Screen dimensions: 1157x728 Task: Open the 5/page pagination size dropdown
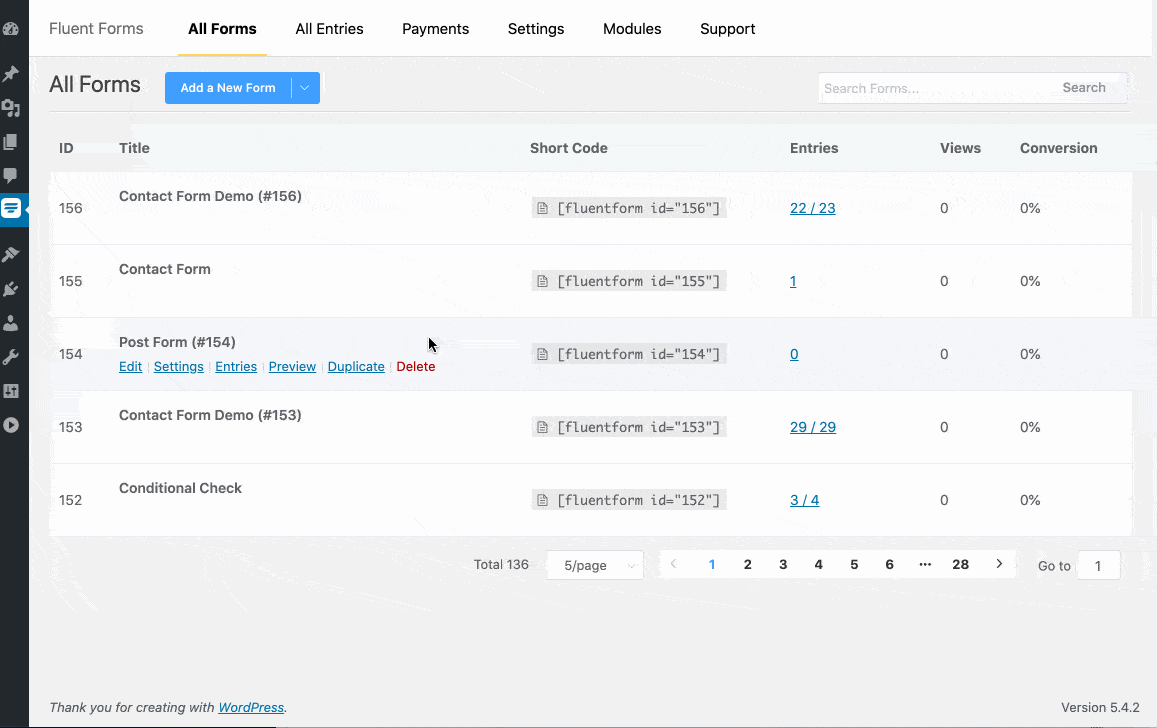coord(595,565)
